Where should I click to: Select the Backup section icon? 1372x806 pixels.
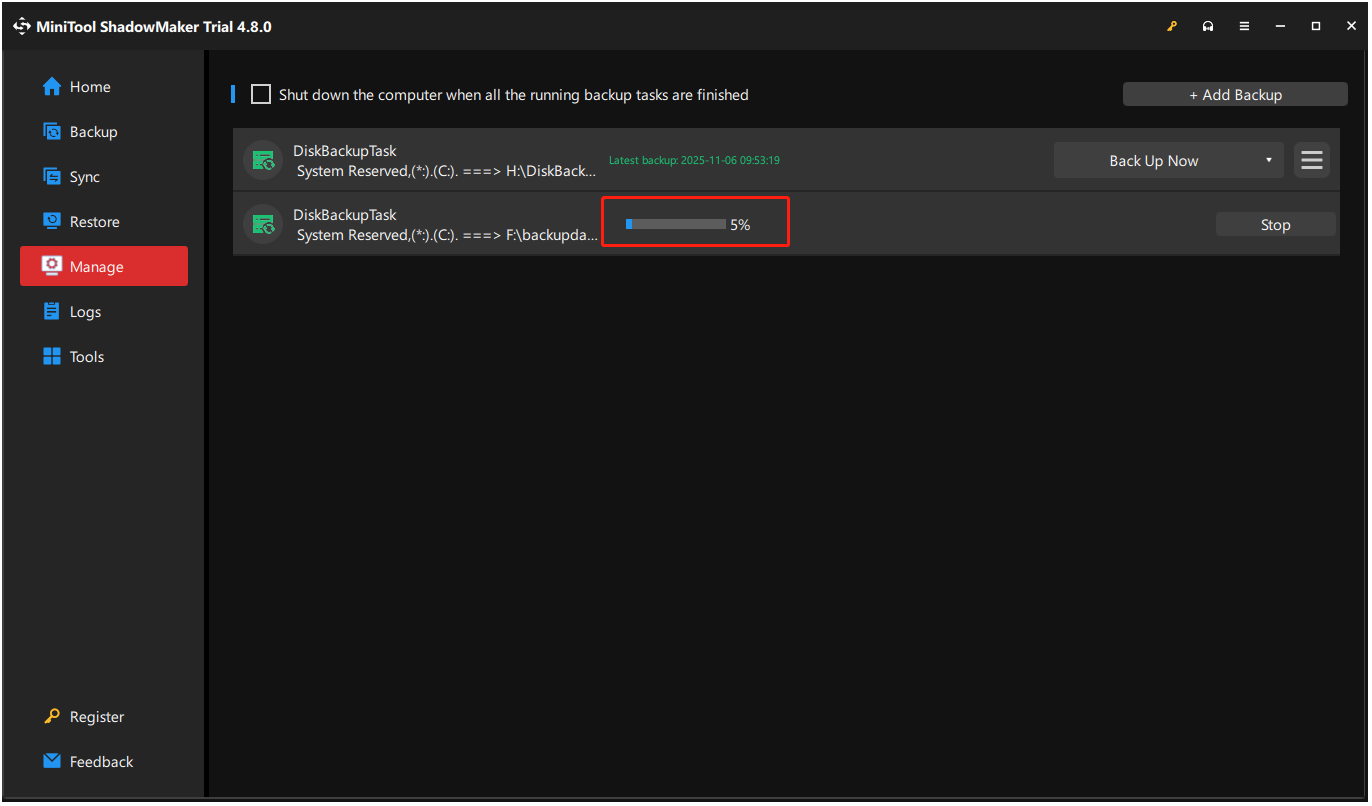tap(51, 131)
